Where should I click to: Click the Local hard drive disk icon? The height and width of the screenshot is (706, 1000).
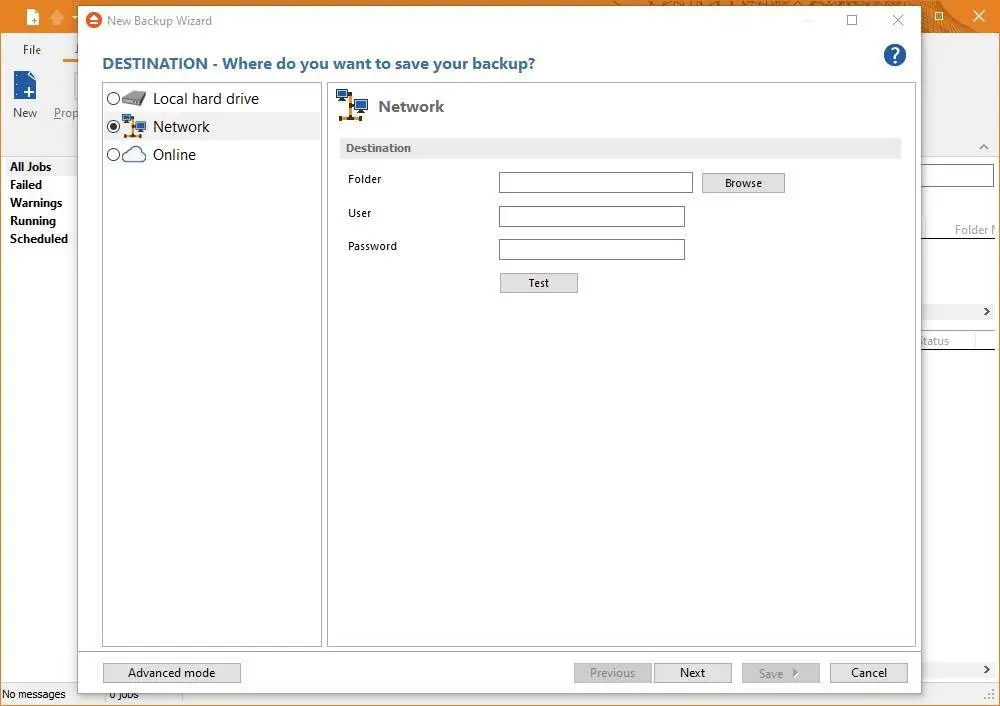[x=134, y=99]
